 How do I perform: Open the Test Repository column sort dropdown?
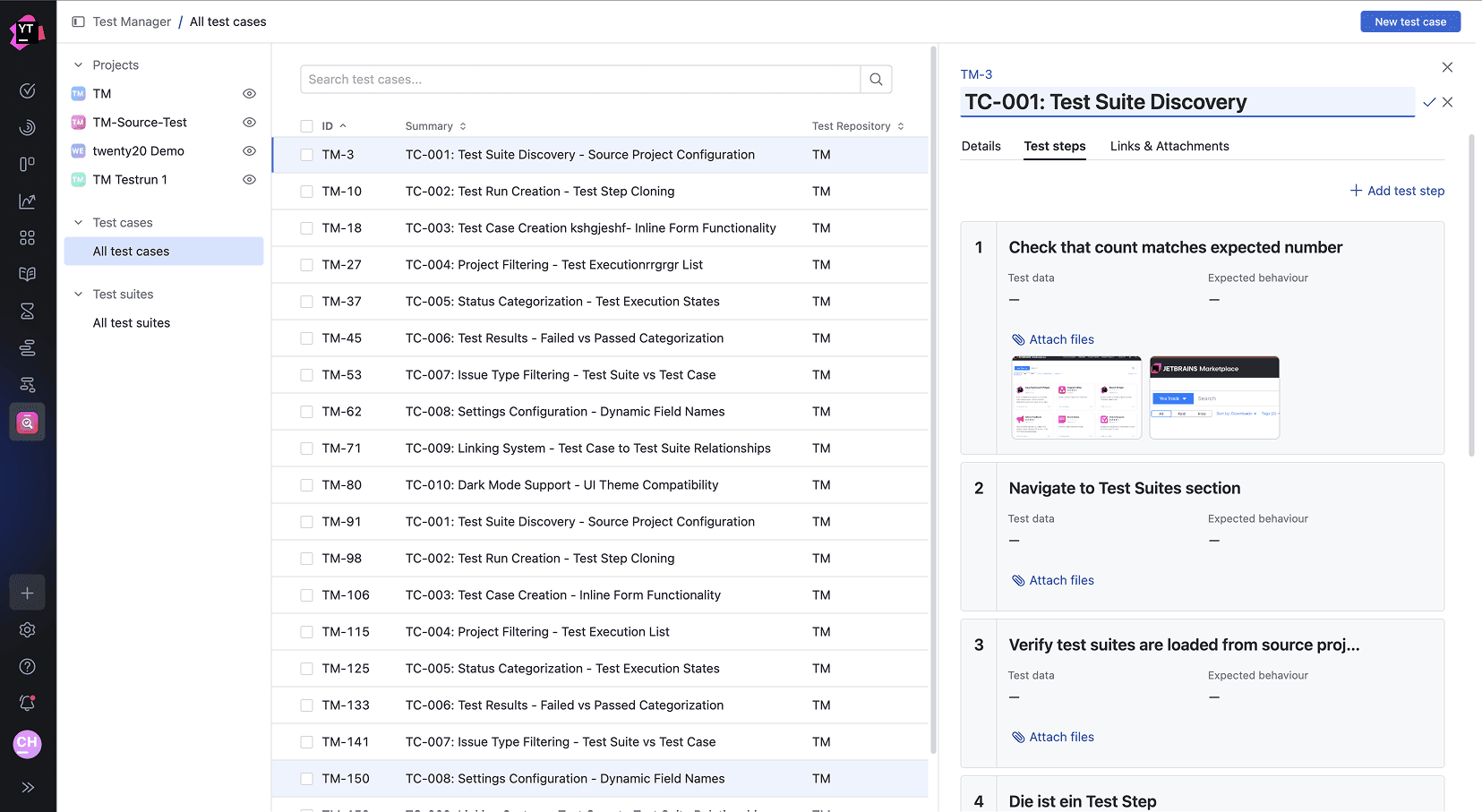(x=902, y=125)
